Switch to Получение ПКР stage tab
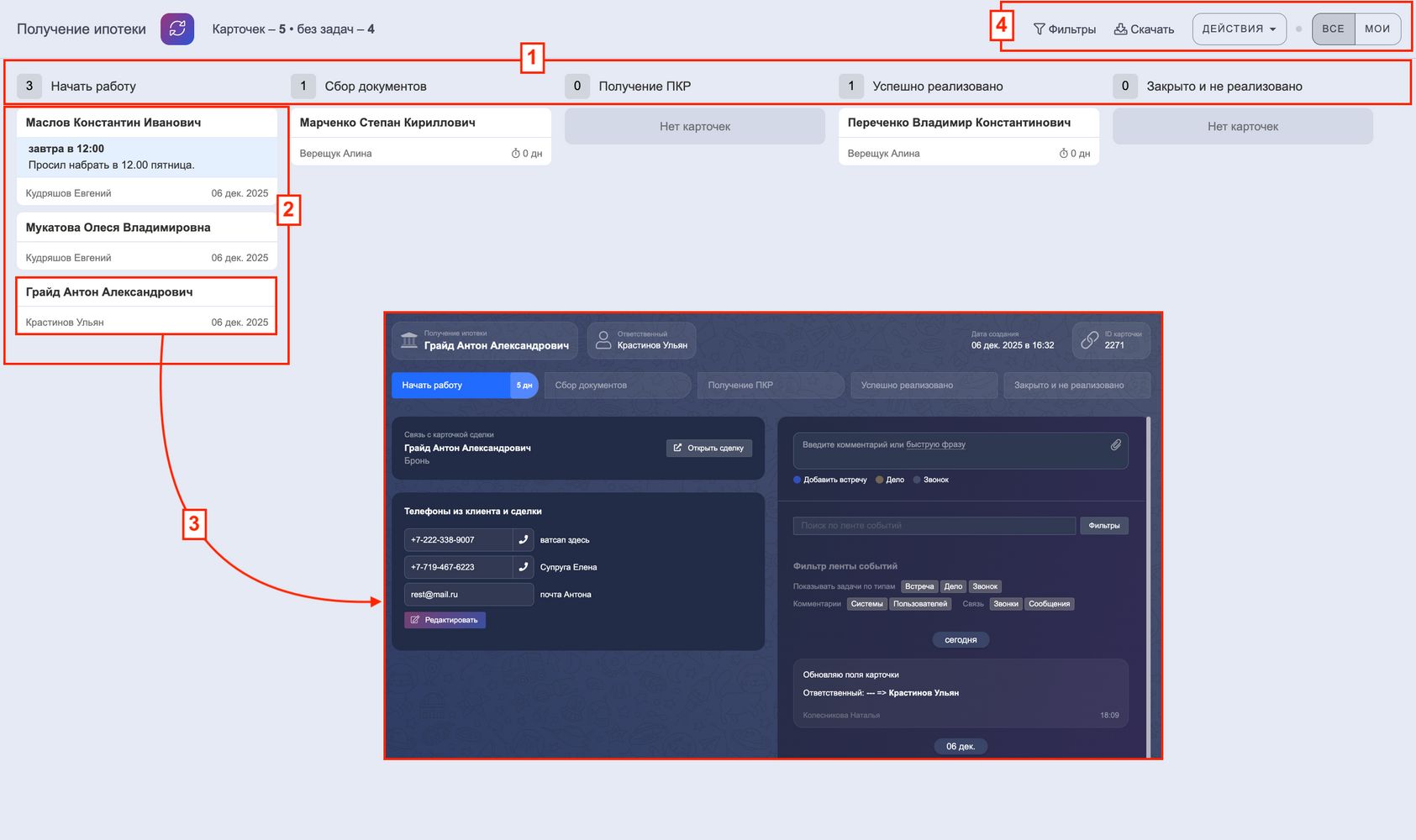Screen dimensions: 1416x840 [770, 385]
